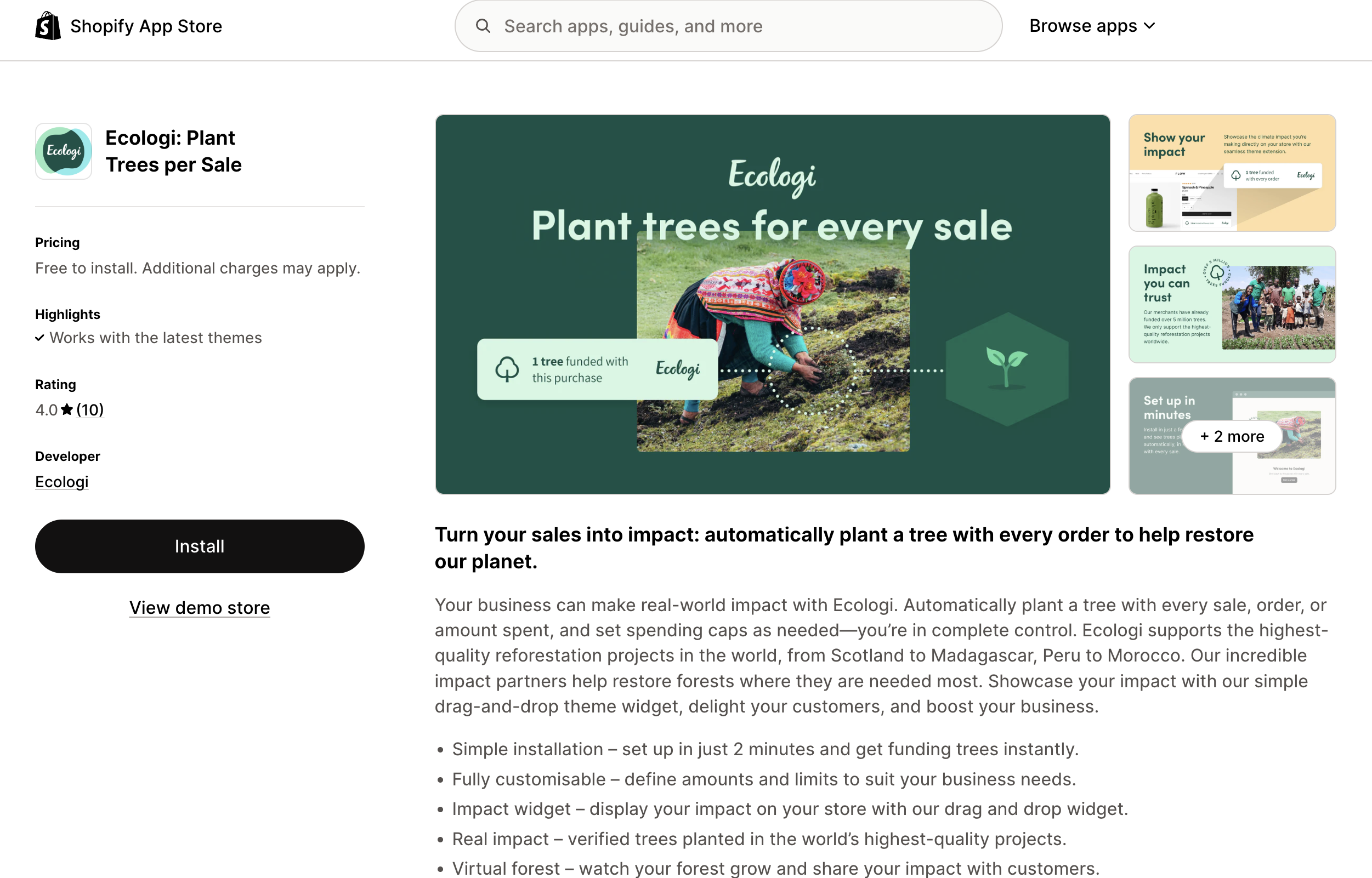The width and height of the screenshot is (1372, 878).
Task: Click the Ecologi app title heading
Action: point(173,151)
